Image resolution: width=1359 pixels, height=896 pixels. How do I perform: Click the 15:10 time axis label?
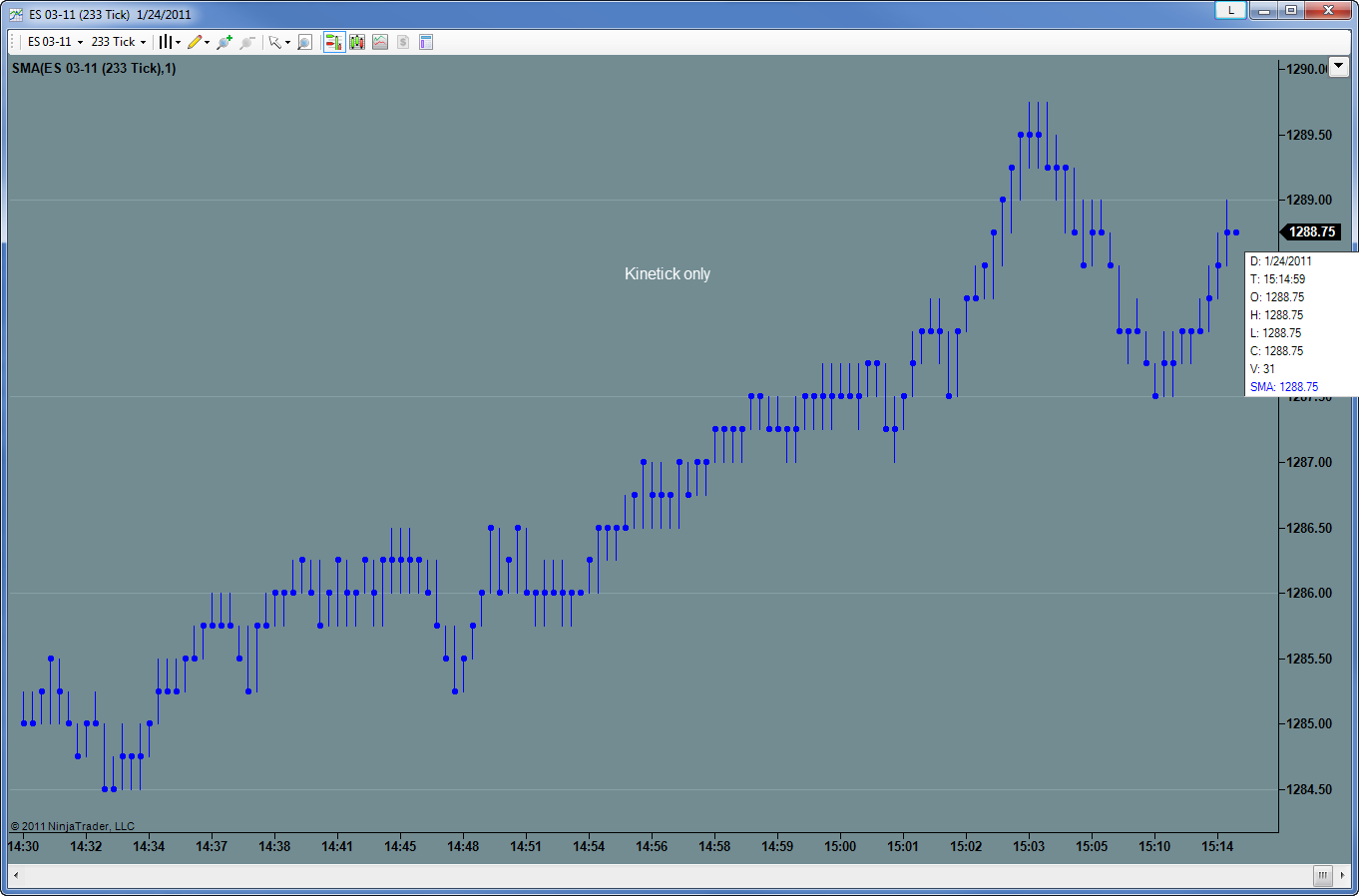click(1154, 846)
